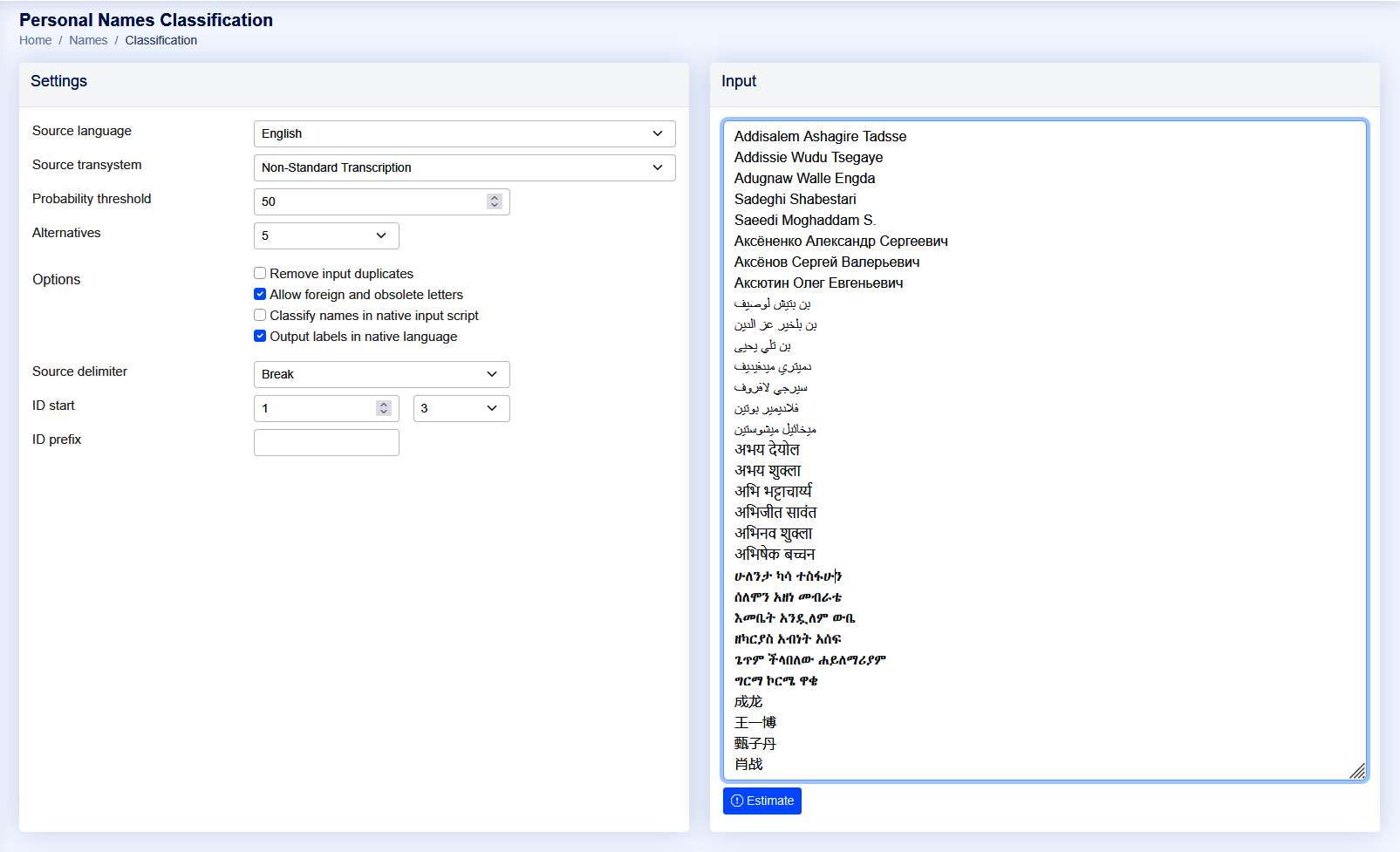Screen dimensions: 1400x852
Task: Click the line 'Аксёненко Александр Сергеевич'
Action: click(x=841, y=241)
